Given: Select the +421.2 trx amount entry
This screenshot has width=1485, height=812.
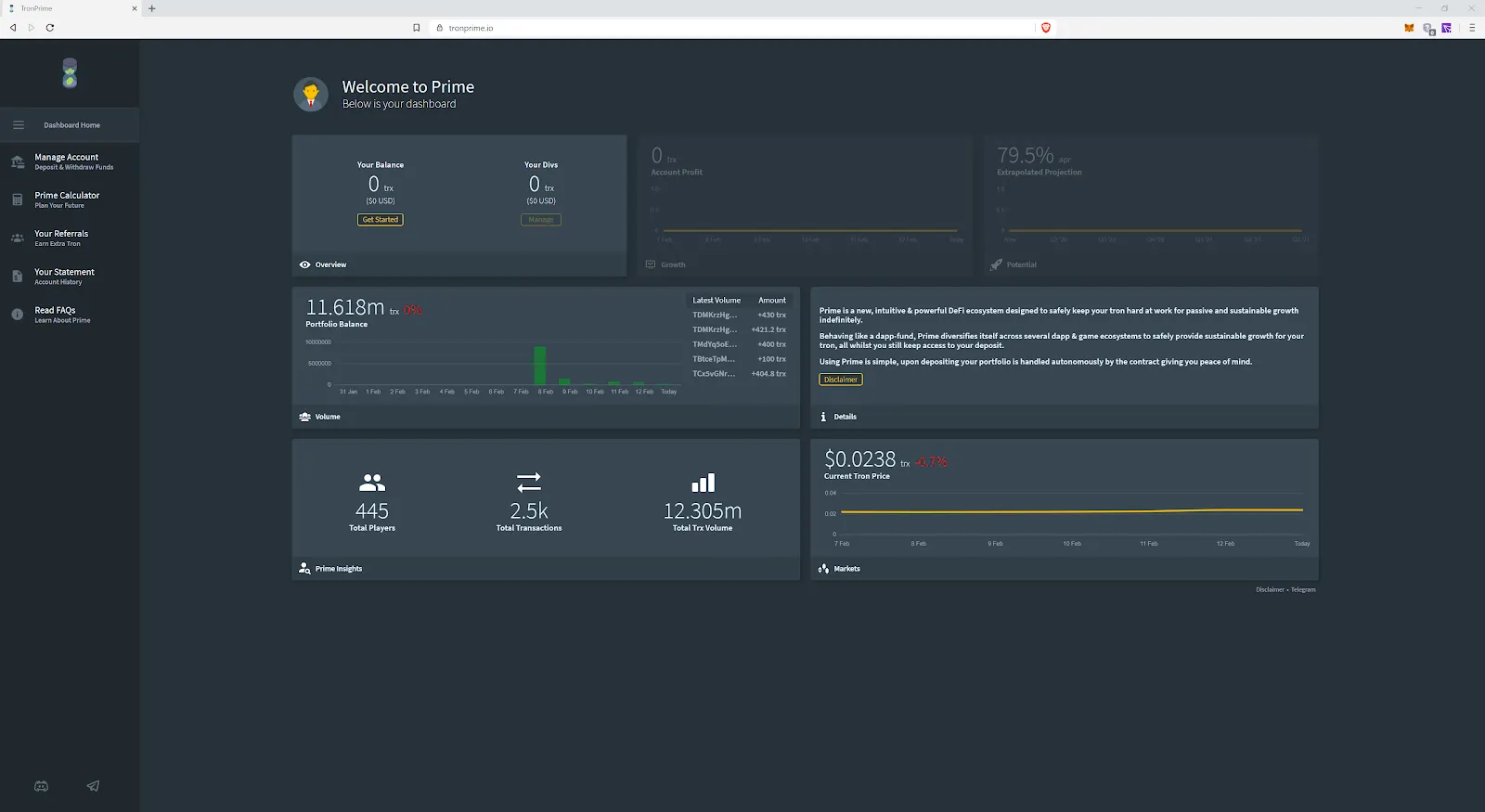Looking at the screenshot, I should [x=768, y=329].
